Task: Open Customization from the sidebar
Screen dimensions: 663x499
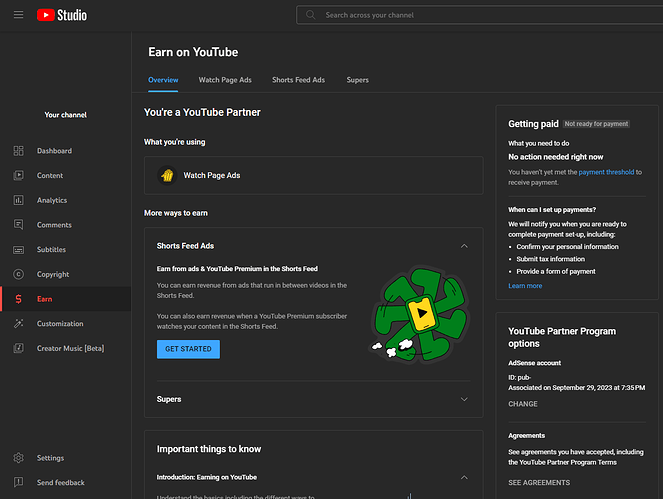Action: [66, 324]
